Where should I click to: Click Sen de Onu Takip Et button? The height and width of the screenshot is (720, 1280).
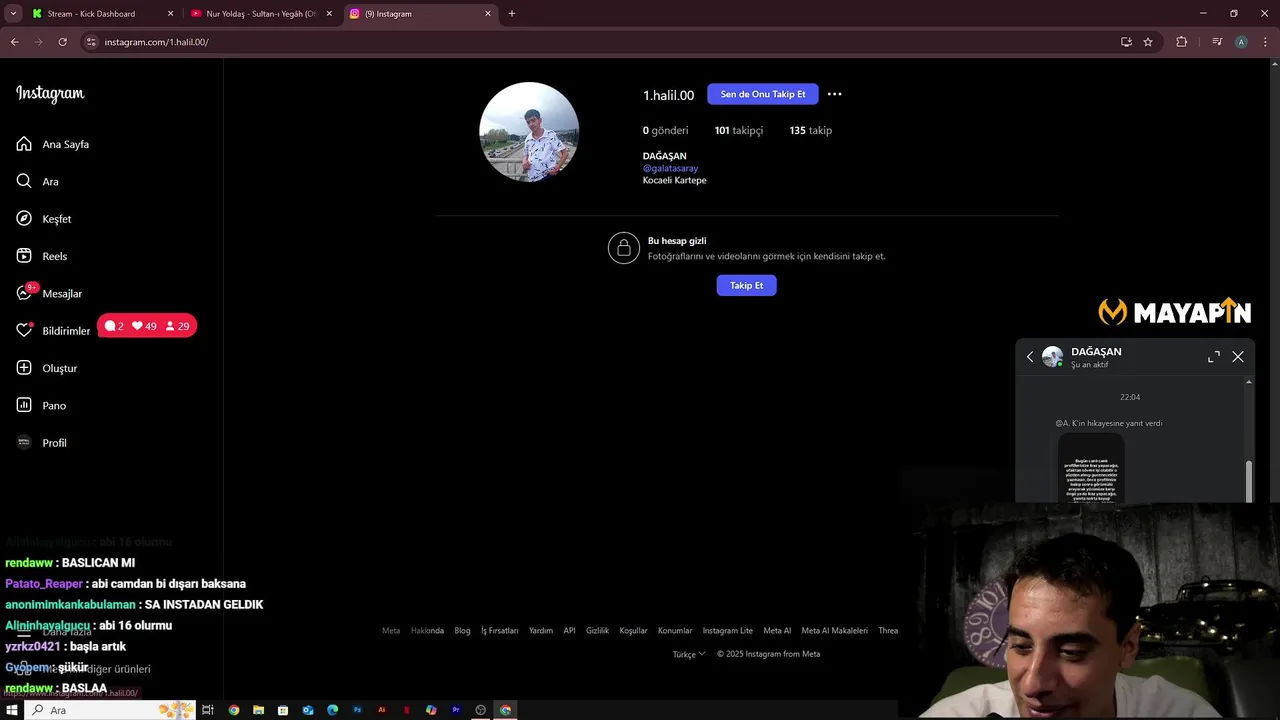click(x=763, y=94)
